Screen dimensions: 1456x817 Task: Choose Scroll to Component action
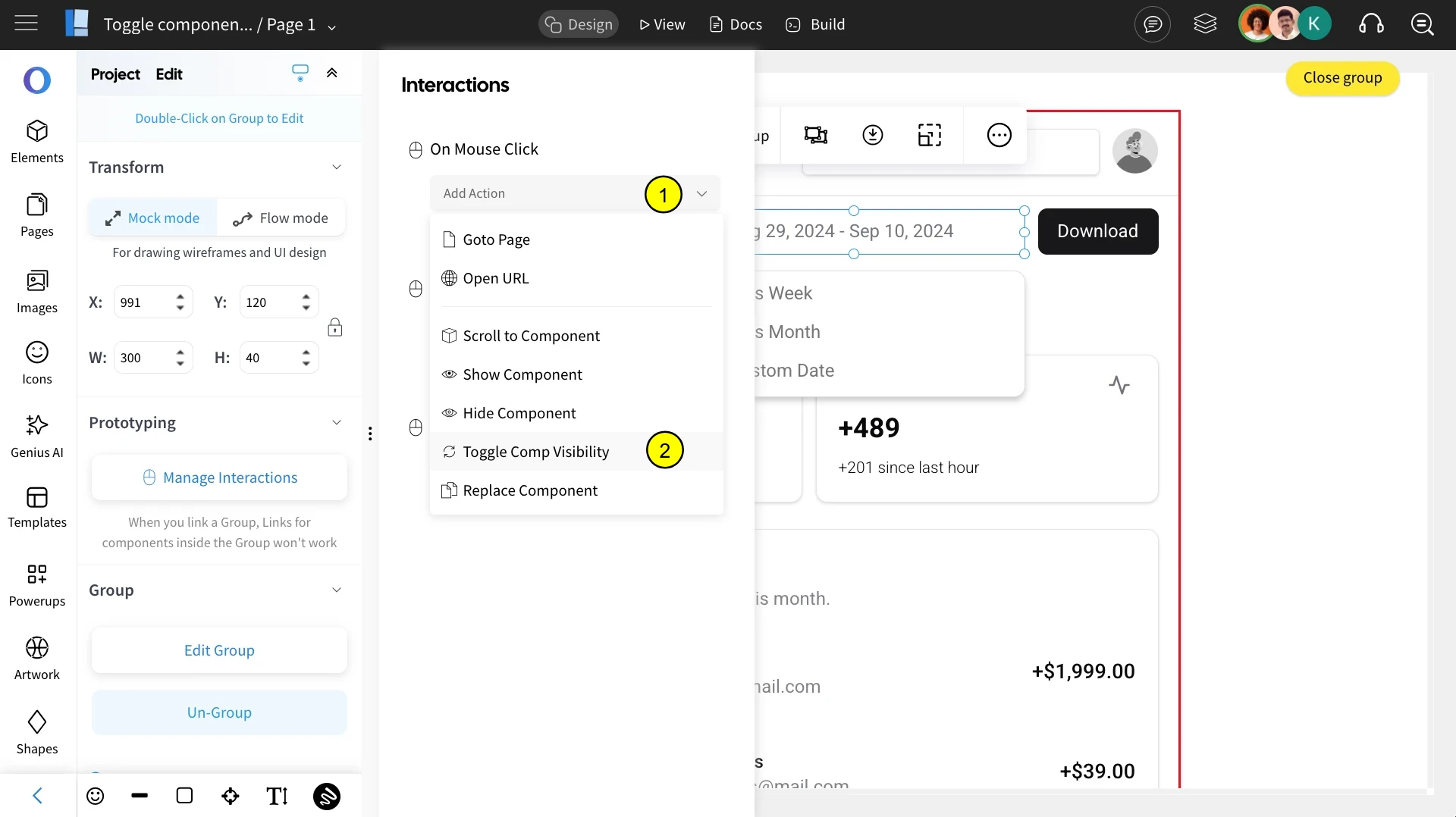pyautogui.click(x=576, y=336)
